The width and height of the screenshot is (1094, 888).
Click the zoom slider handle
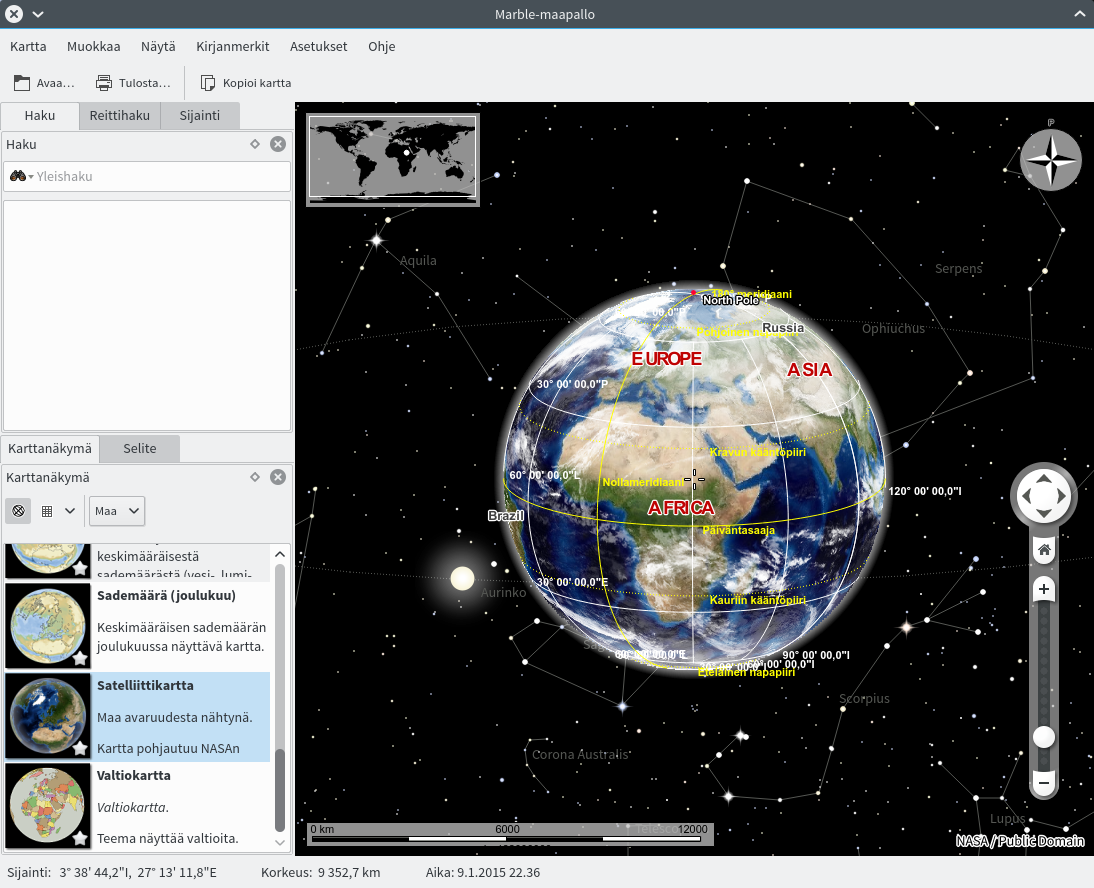(1043, 737)
